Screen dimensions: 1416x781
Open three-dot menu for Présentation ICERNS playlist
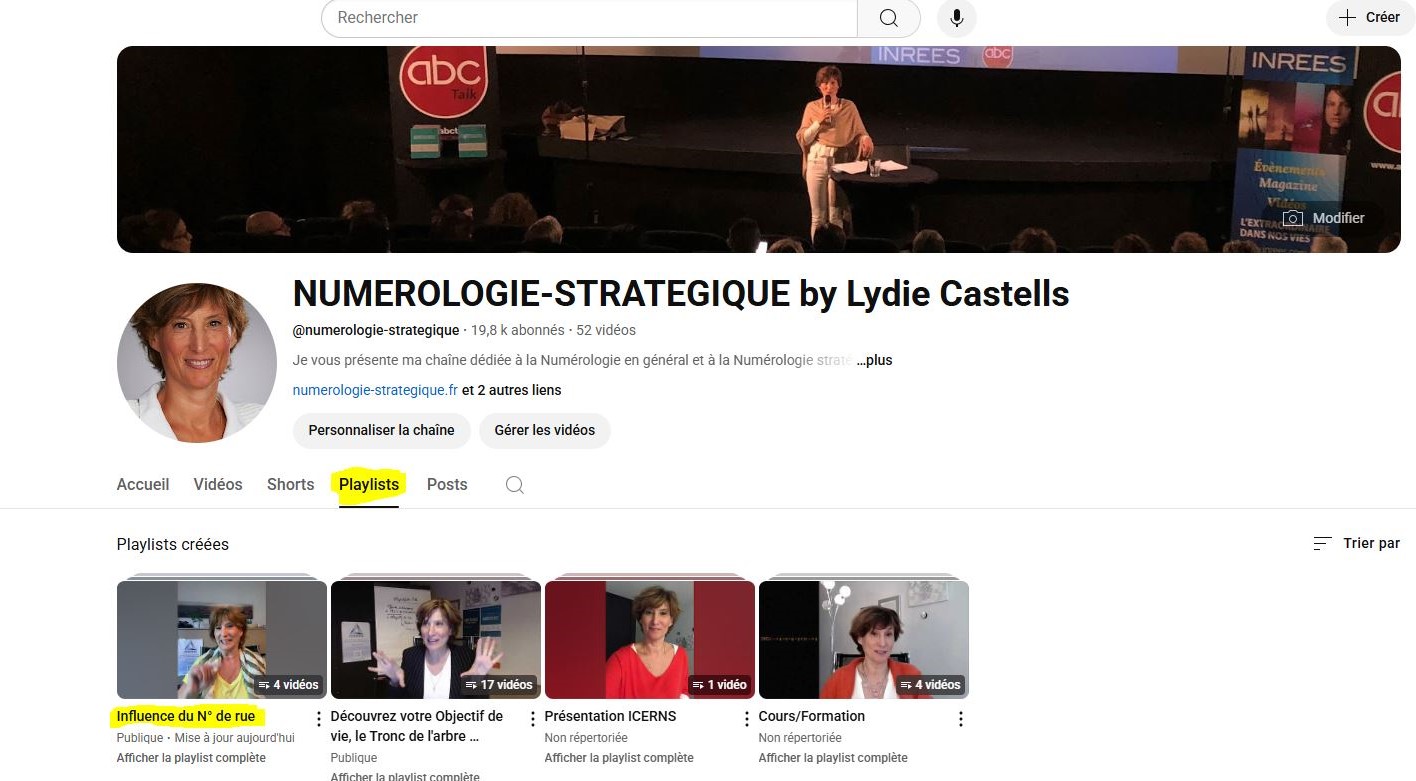click(747, 719)
